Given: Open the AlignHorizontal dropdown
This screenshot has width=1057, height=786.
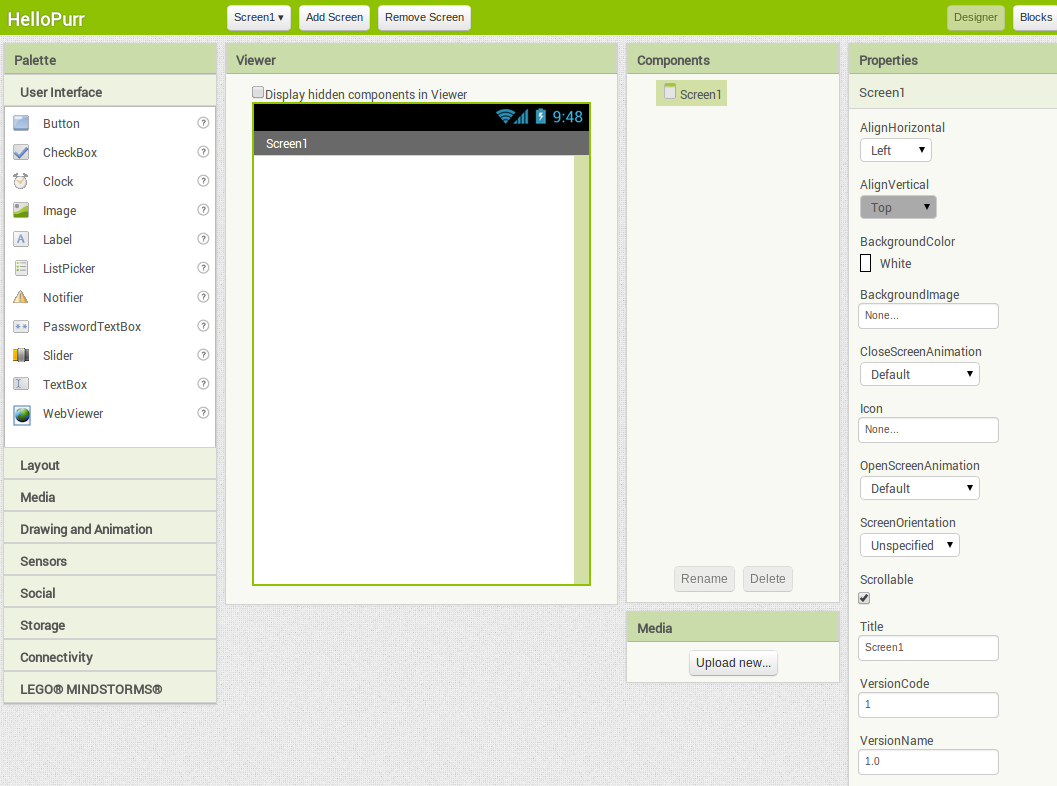Looking at the screenshot, I should [895, 150].
